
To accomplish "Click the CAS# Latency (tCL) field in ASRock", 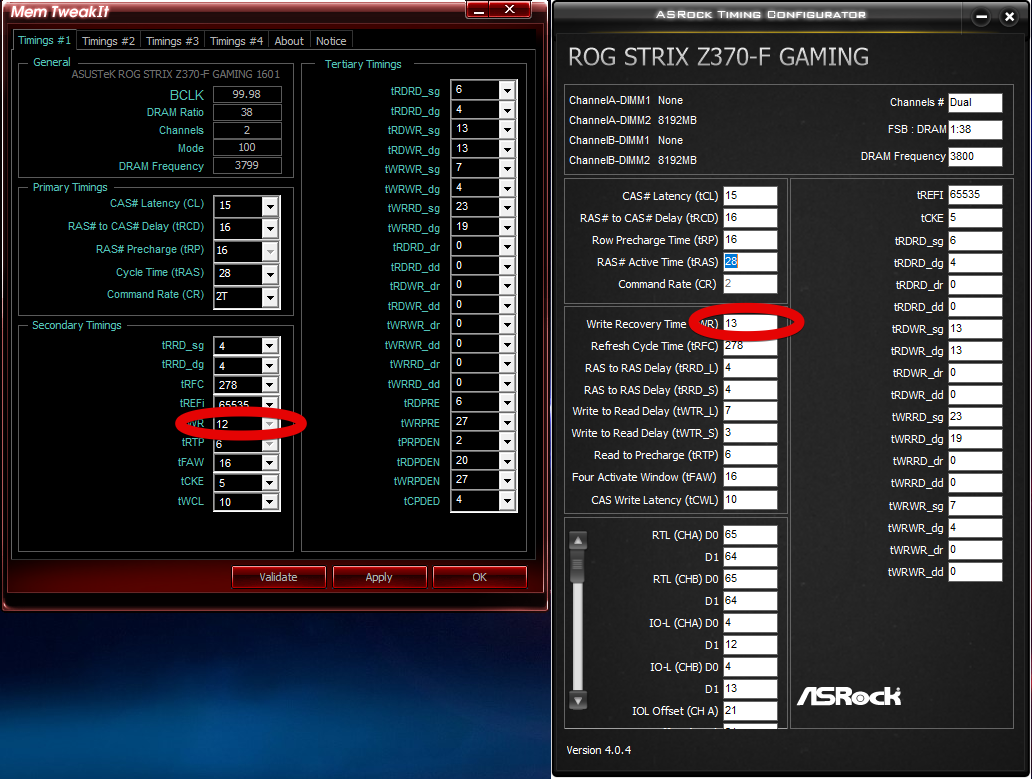I will (750, 196).
